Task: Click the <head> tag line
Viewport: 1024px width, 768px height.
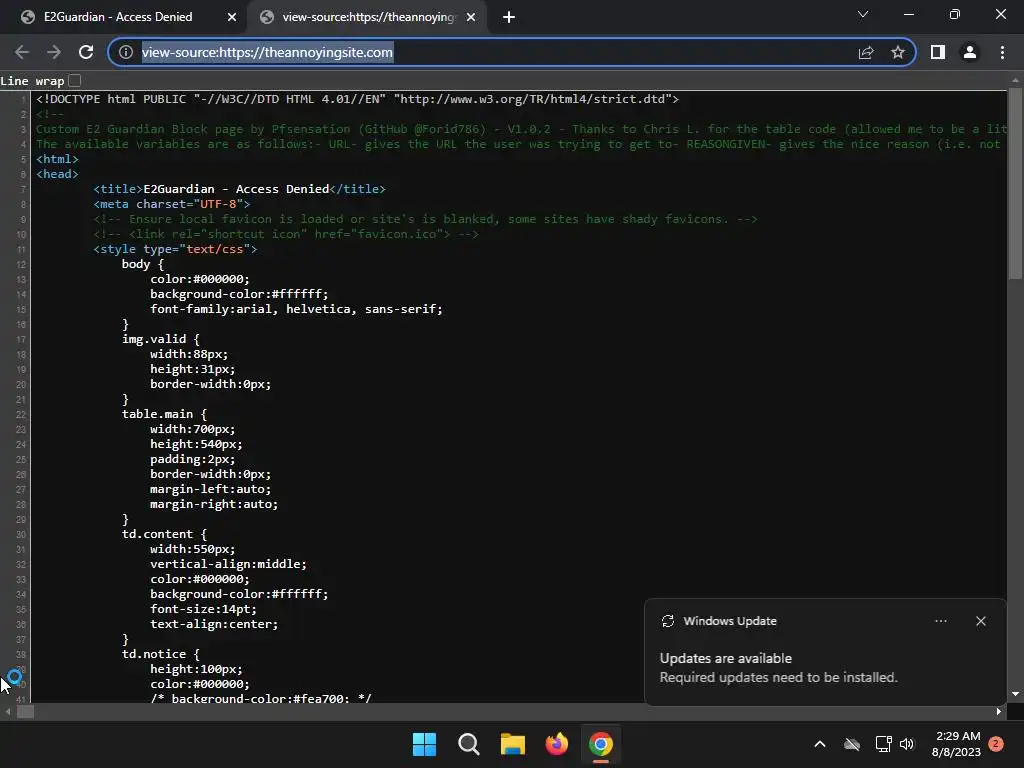Action: point(57,174)
